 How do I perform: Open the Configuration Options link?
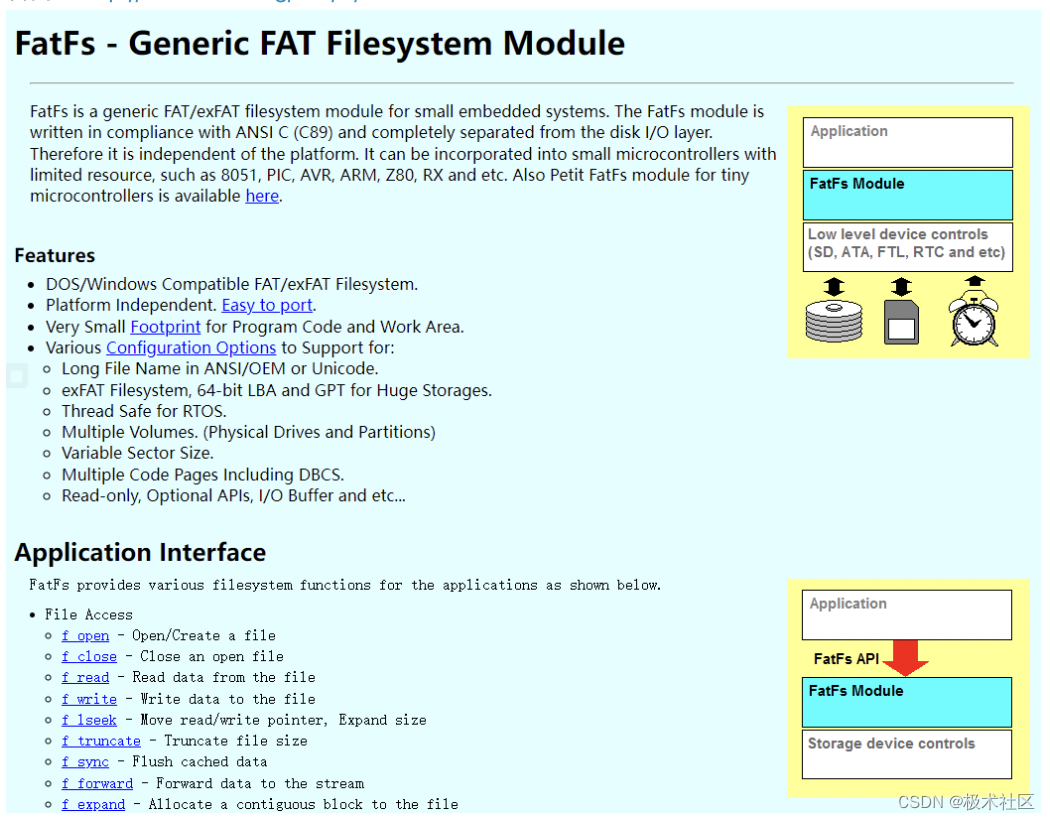190,347
